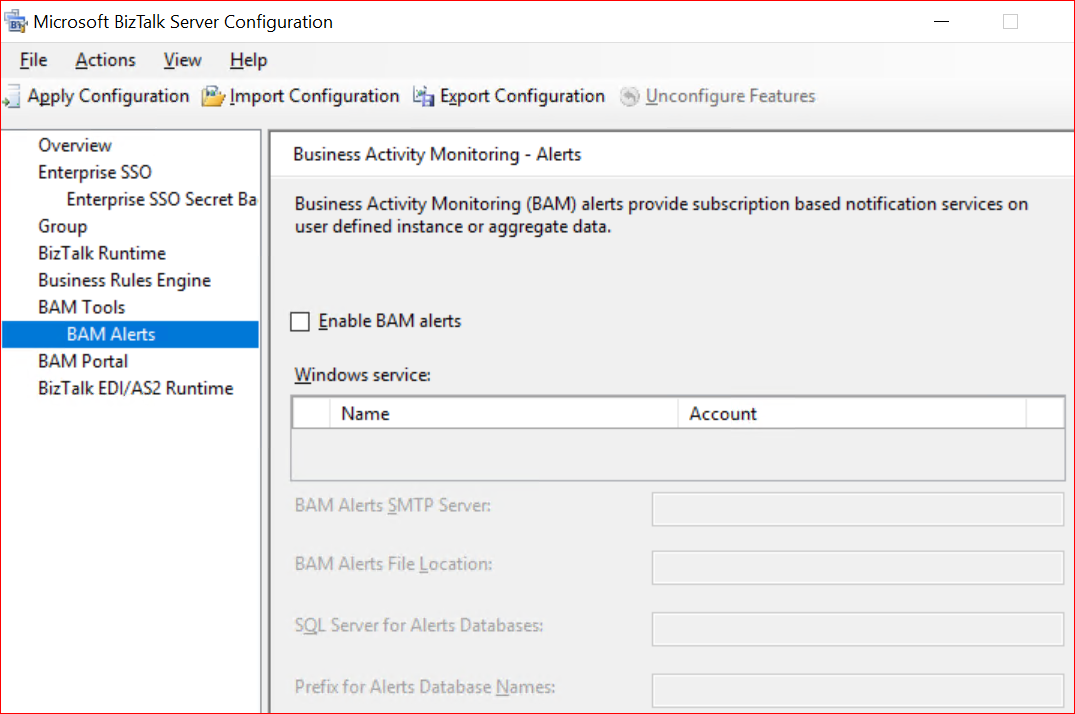The height and width of the screenshot is (714, 1075).
Task: Select Enterprise SSO in the tree
Action: point(95,172)
